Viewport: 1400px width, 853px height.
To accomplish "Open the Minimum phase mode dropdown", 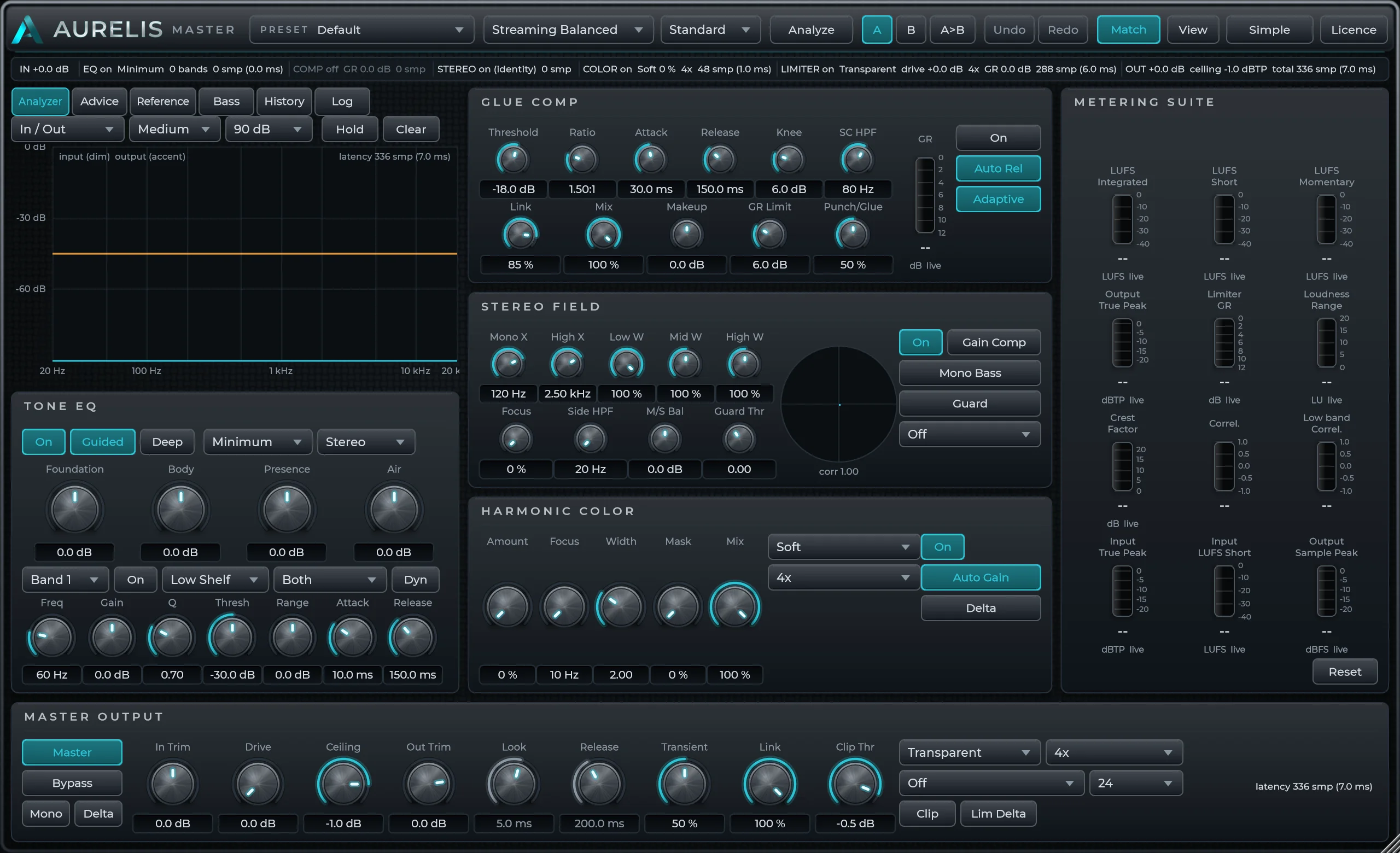I will pyautogui.click(x=258, y=441).
